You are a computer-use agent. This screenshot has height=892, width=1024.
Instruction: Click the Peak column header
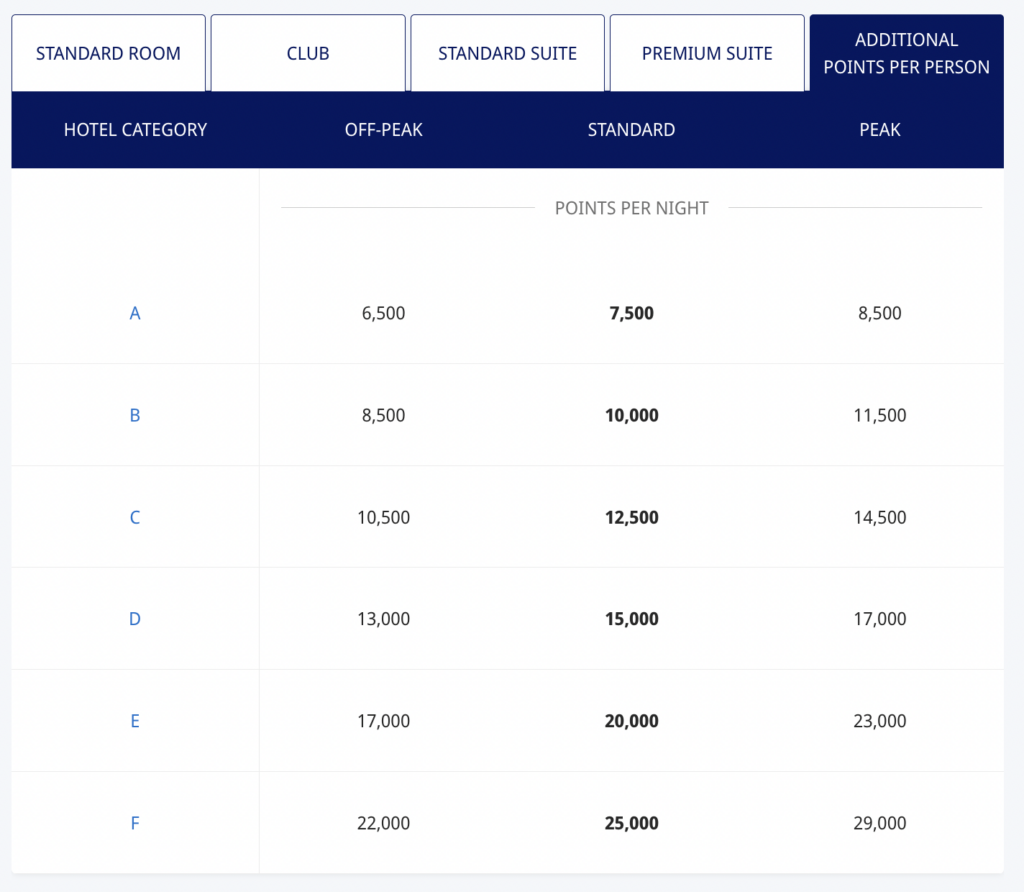[x=880, y=130]
